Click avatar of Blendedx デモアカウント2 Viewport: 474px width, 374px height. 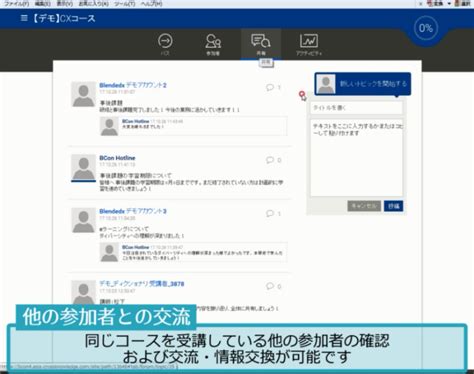click(x=83, y=95)
